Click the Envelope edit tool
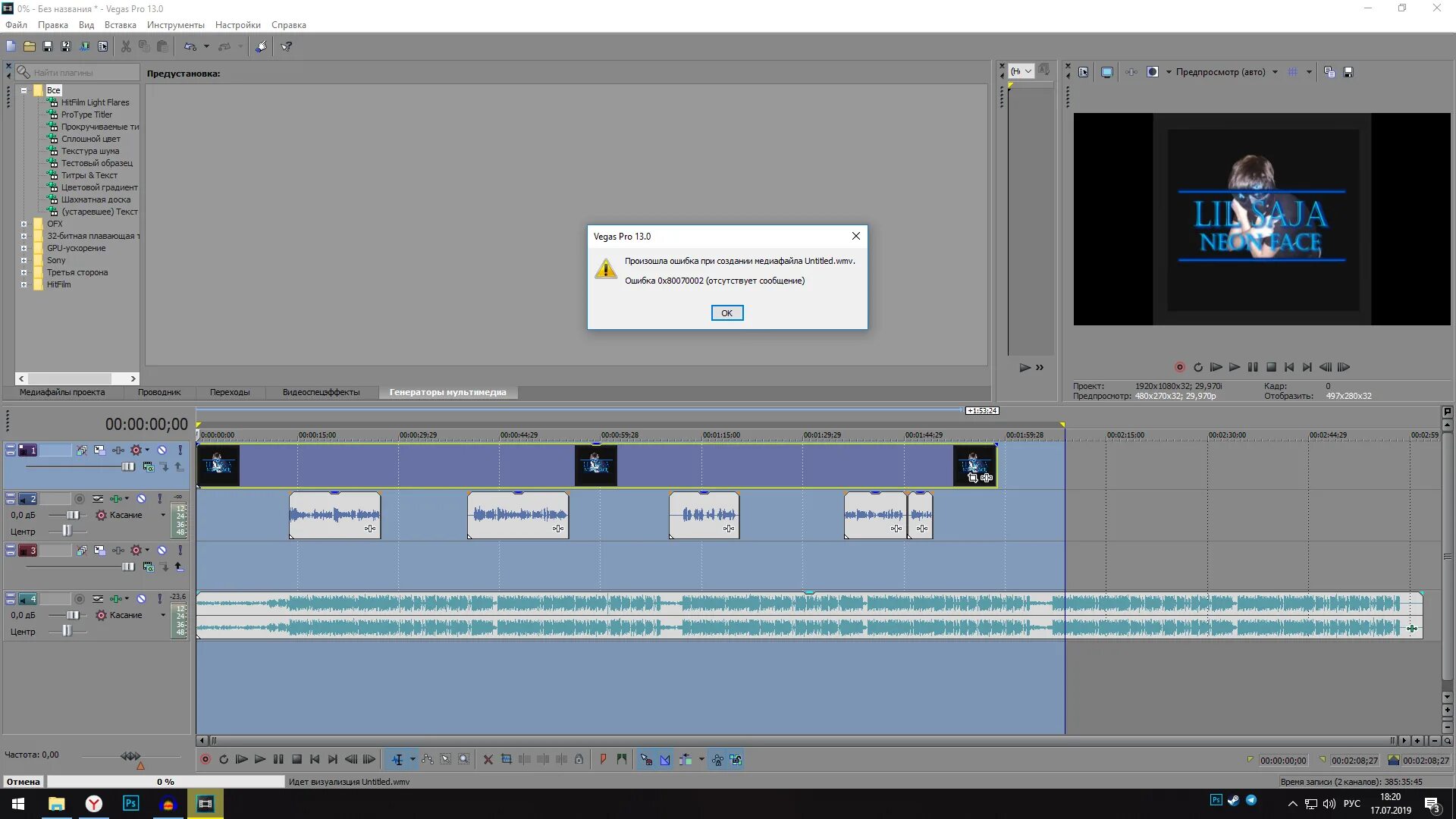 pyautogui.click(x=428, y=760)
